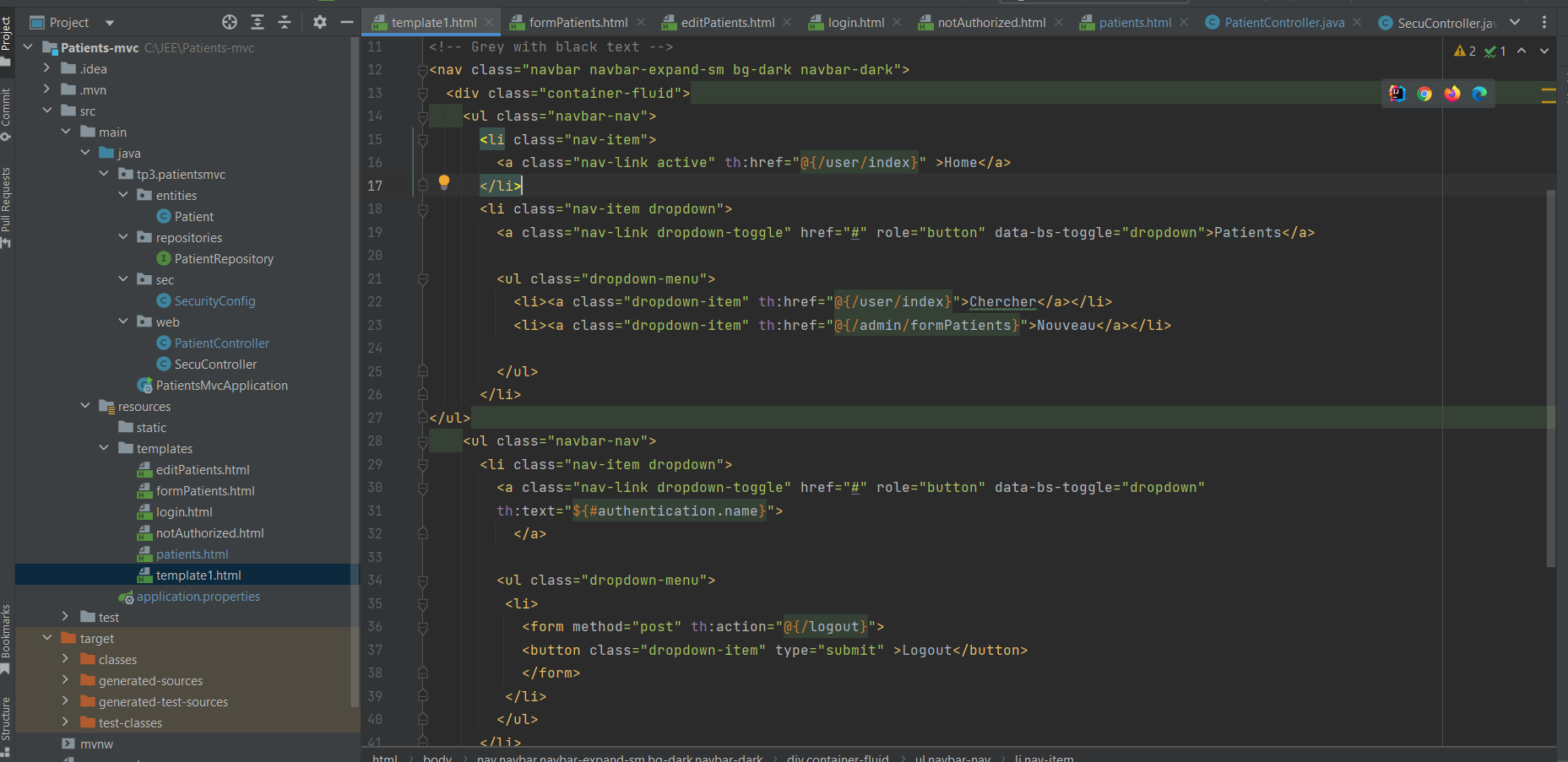This screenshot has height=762, width=1568.
Task: Open the page in the Firefox browser icon
Action: tap(1452, 94)
